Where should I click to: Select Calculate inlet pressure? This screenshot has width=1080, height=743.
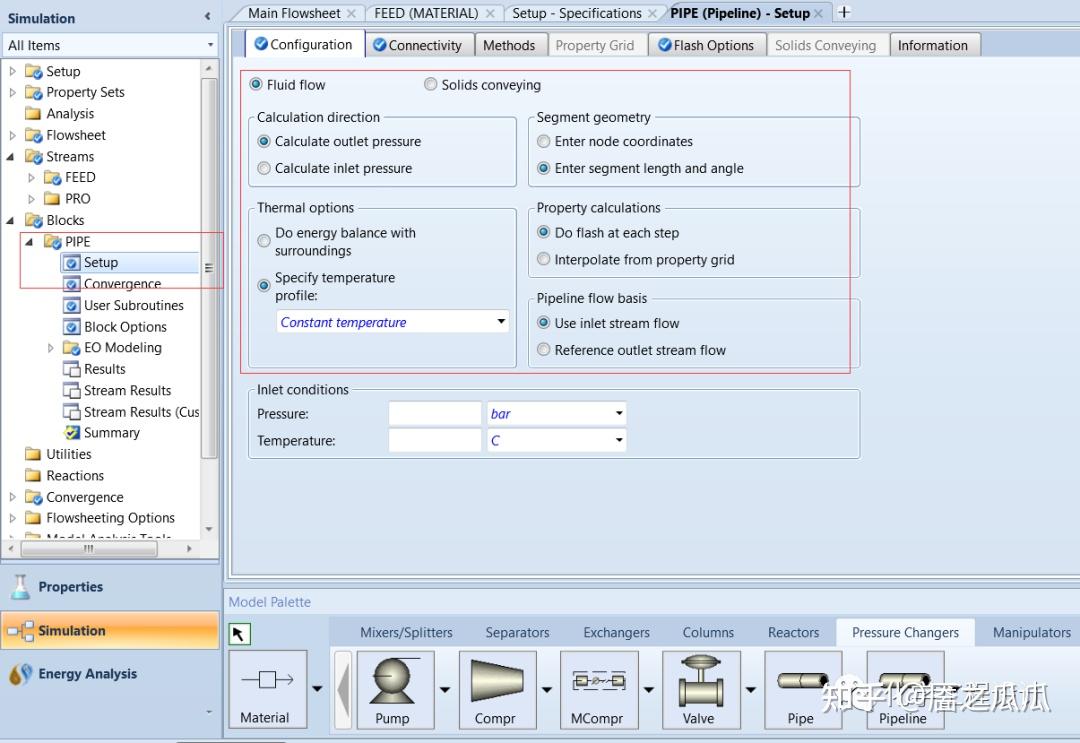(264, 168)
